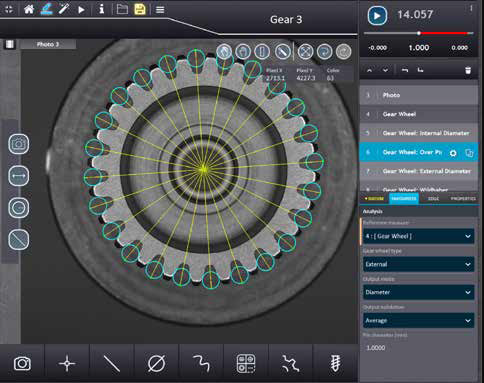This screenshot has height=383, width=484.
Task: Fit image to view with expand arrows icon
Action: coord(305,52)
